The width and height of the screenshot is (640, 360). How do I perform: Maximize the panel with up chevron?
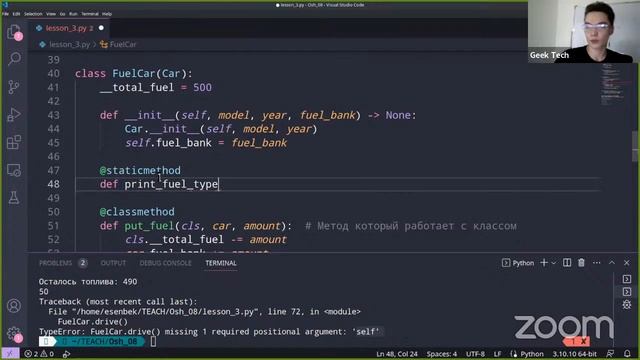tap(612, 263)
